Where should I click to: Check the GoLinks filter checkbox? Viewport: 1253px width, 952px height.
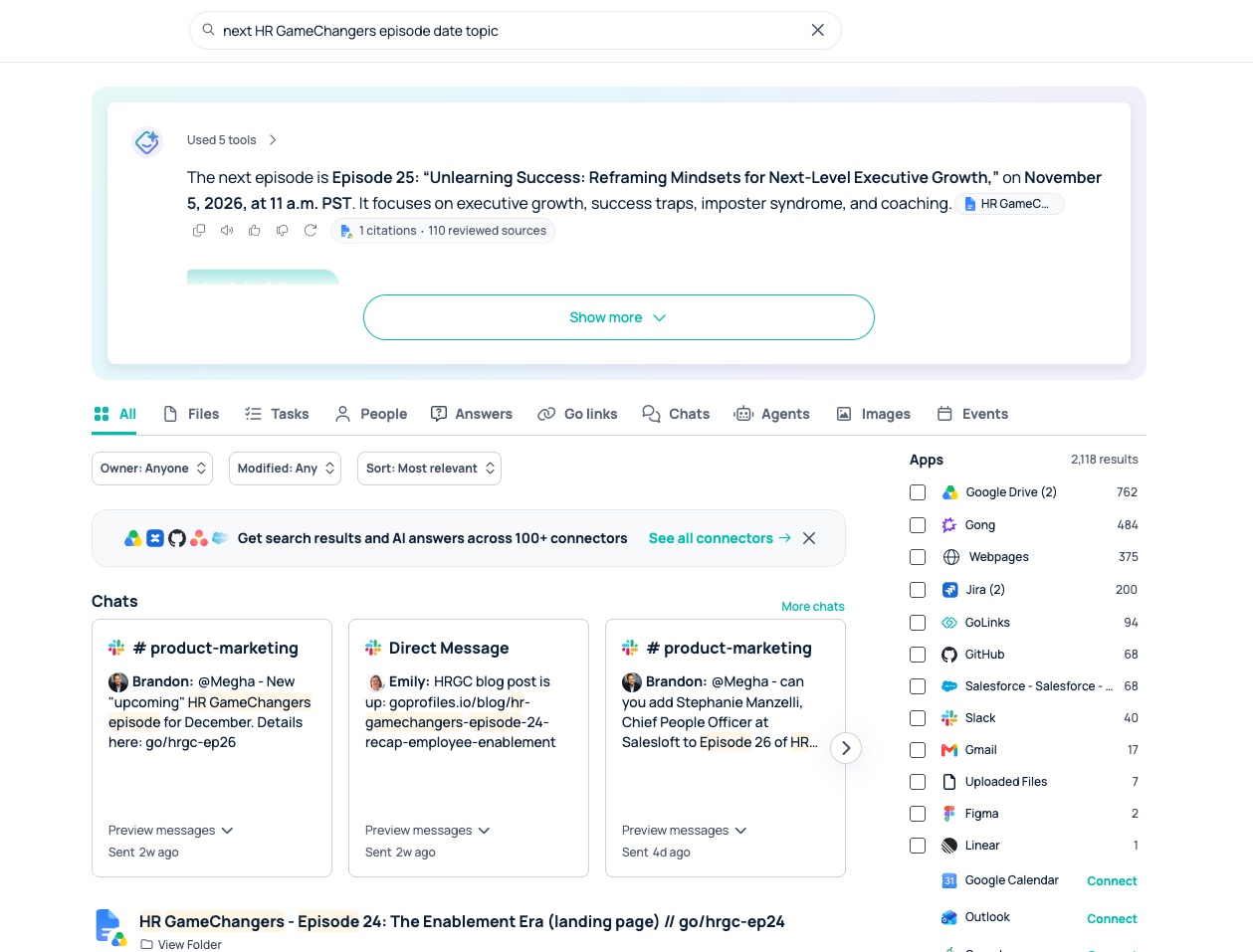[918, 623]
